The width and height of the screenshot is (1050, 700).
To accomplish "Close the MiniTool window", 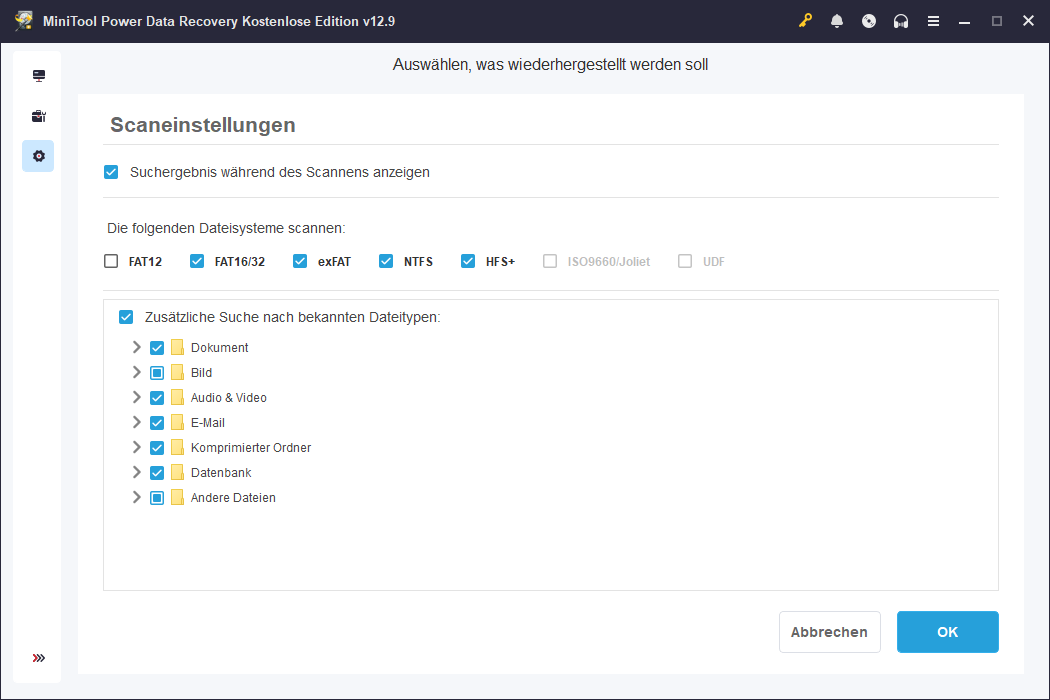I will 1029,21.
